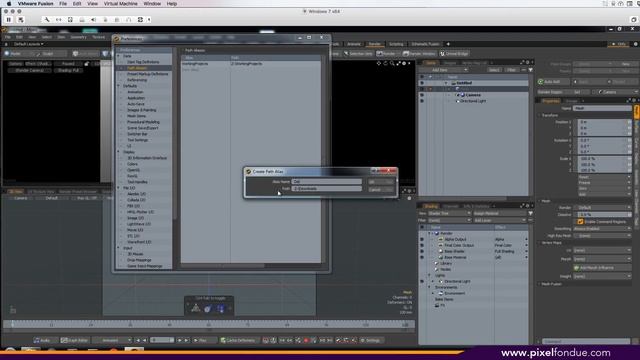
Task: Click the animation timeline ruler
Action: (209, 324)
